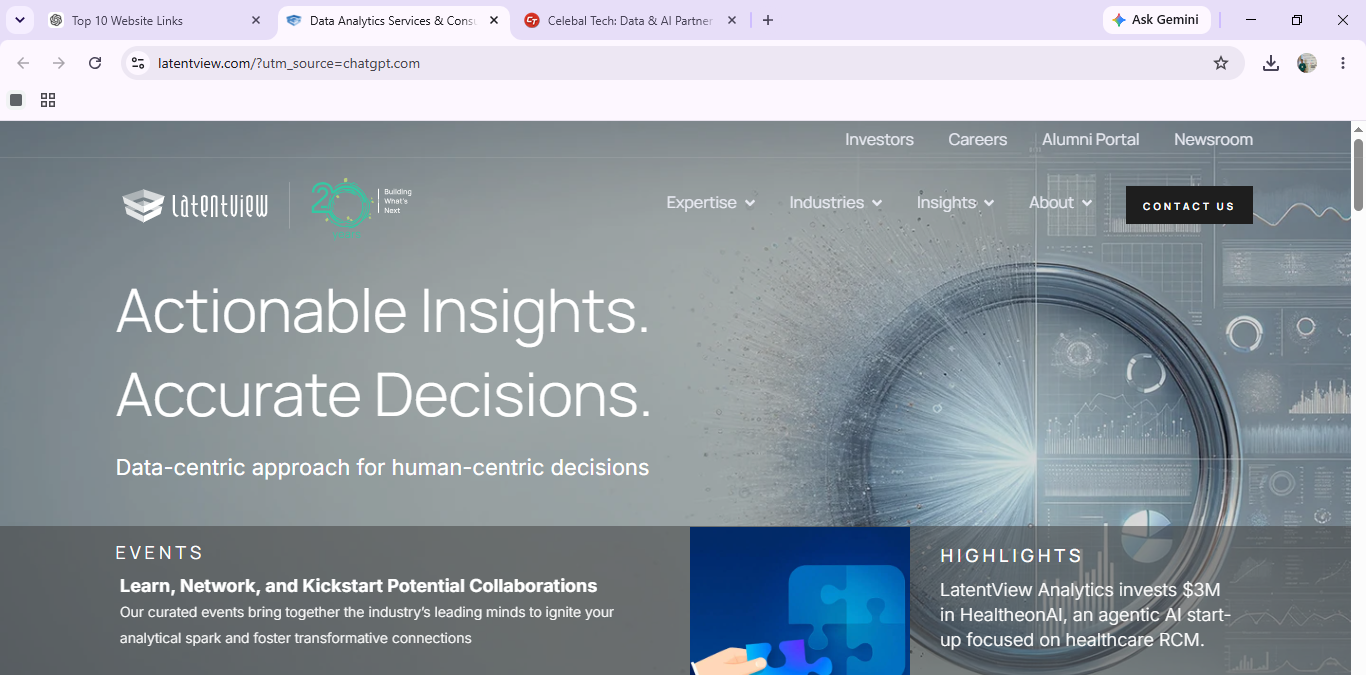1366x675 pixels.
Task: Open the Chrome profile avatar
Action: click(1307, 63)
